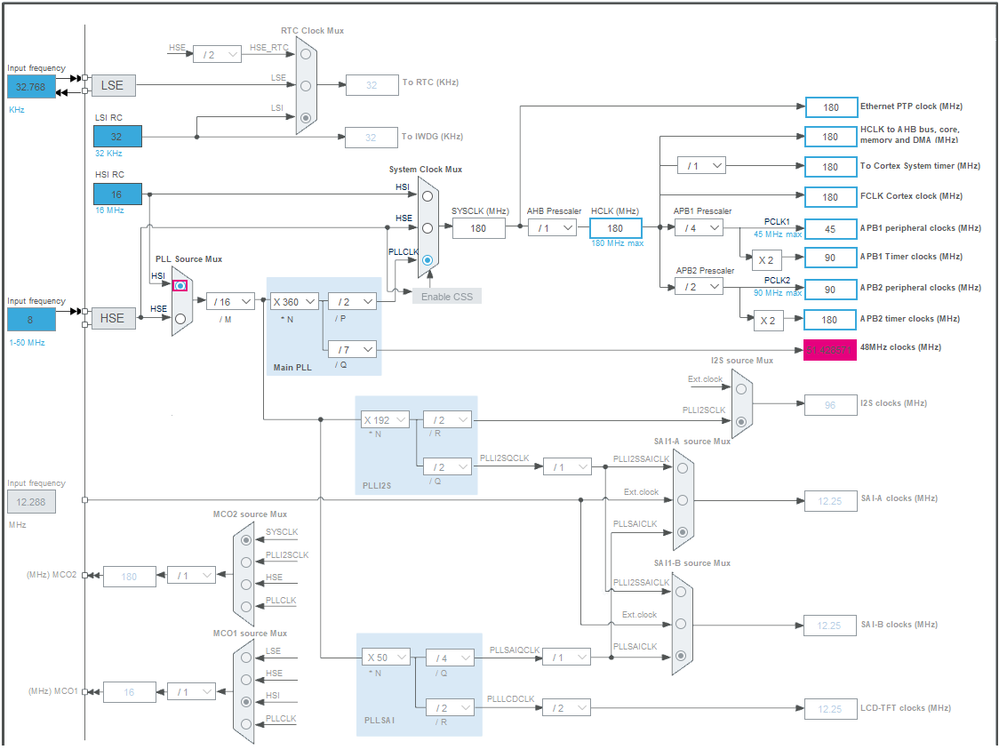Open Main PLL X 360 multiplier dropdown
Viewport: 999px width, 748px height.
(x=294, y=301)
